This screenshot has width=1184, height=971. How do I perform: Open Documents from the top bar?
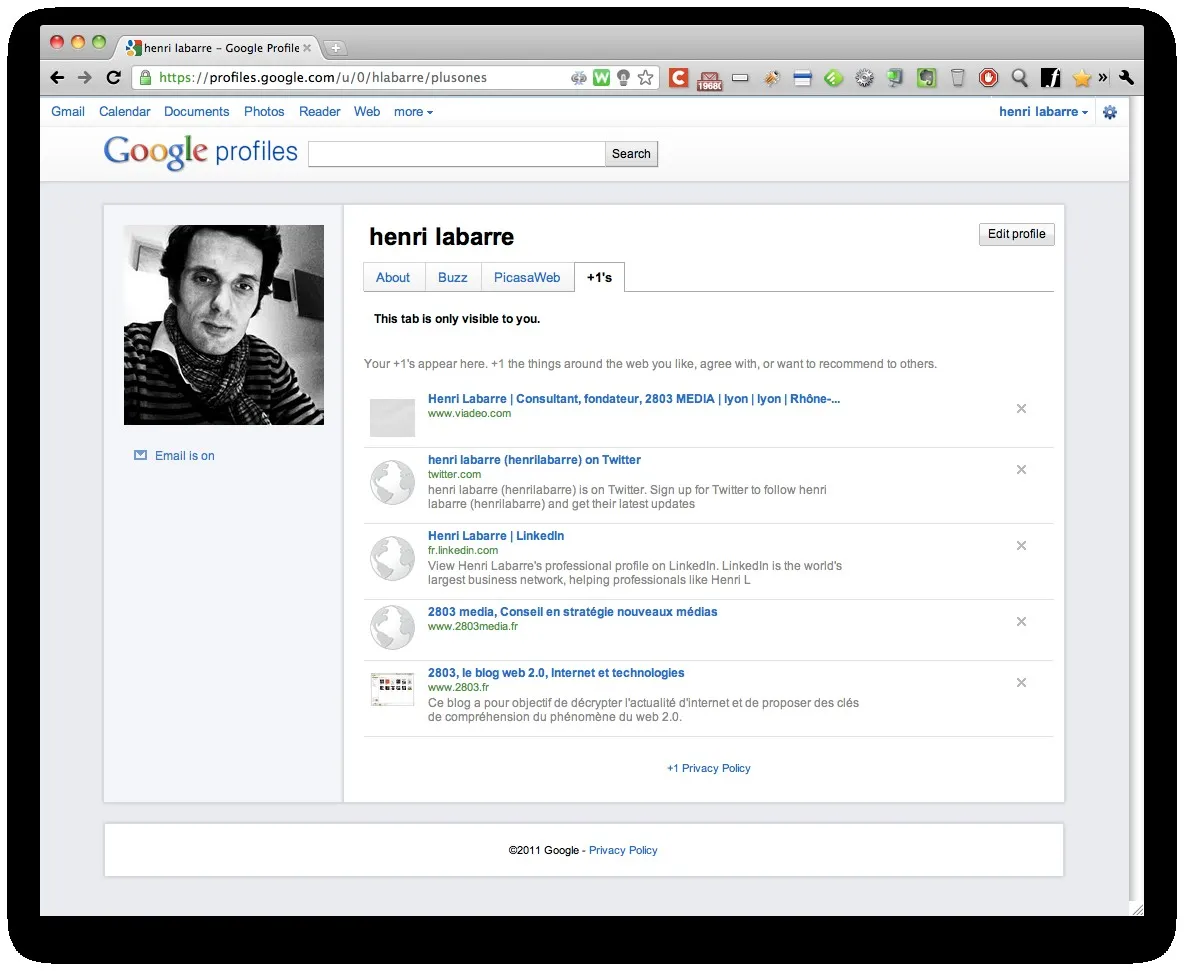pos(196,112)
